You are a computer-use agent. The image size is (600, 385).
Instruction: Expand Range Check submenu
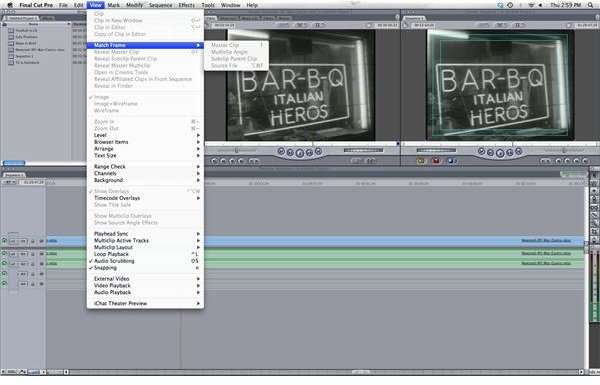(x=145, y=166)
